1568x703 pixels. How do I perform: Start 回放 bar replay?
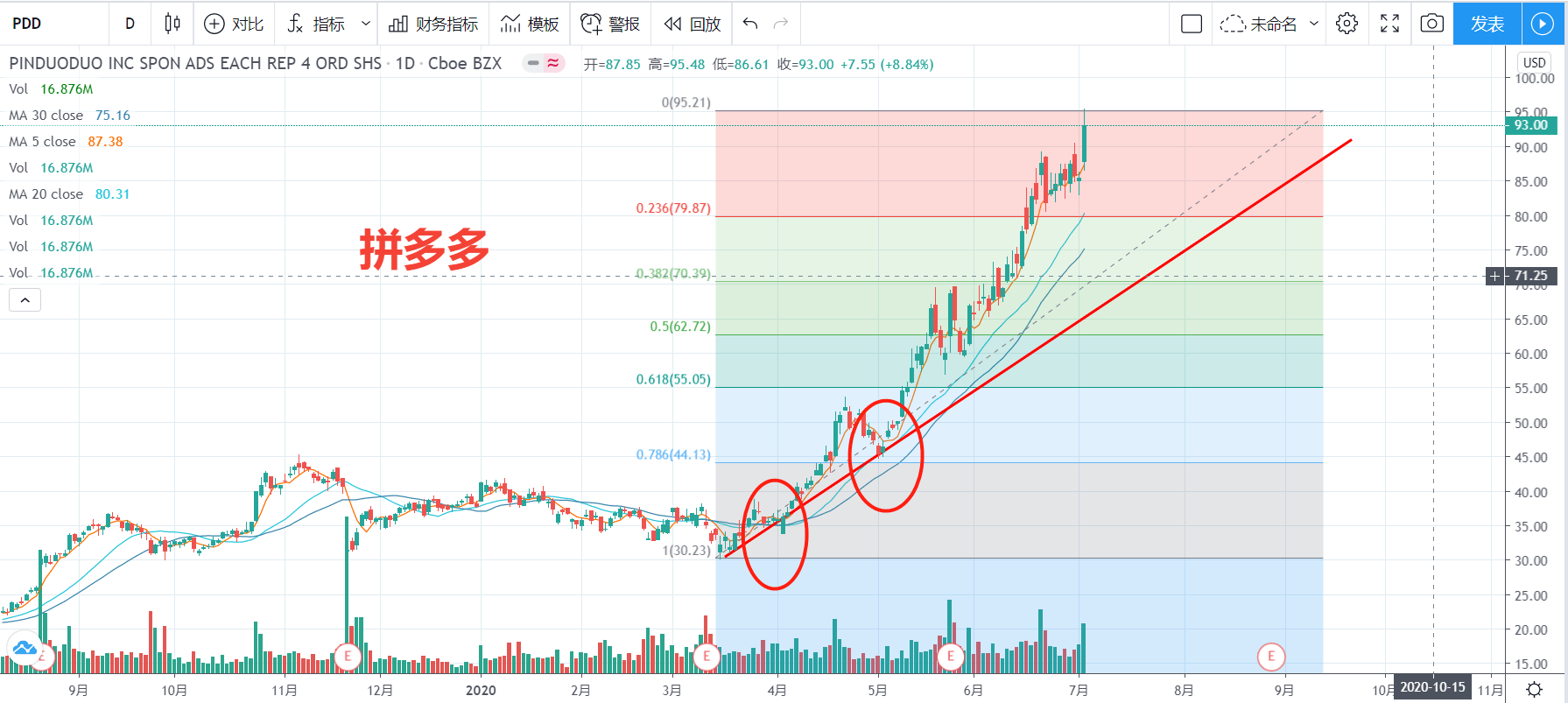pos(693,24)
